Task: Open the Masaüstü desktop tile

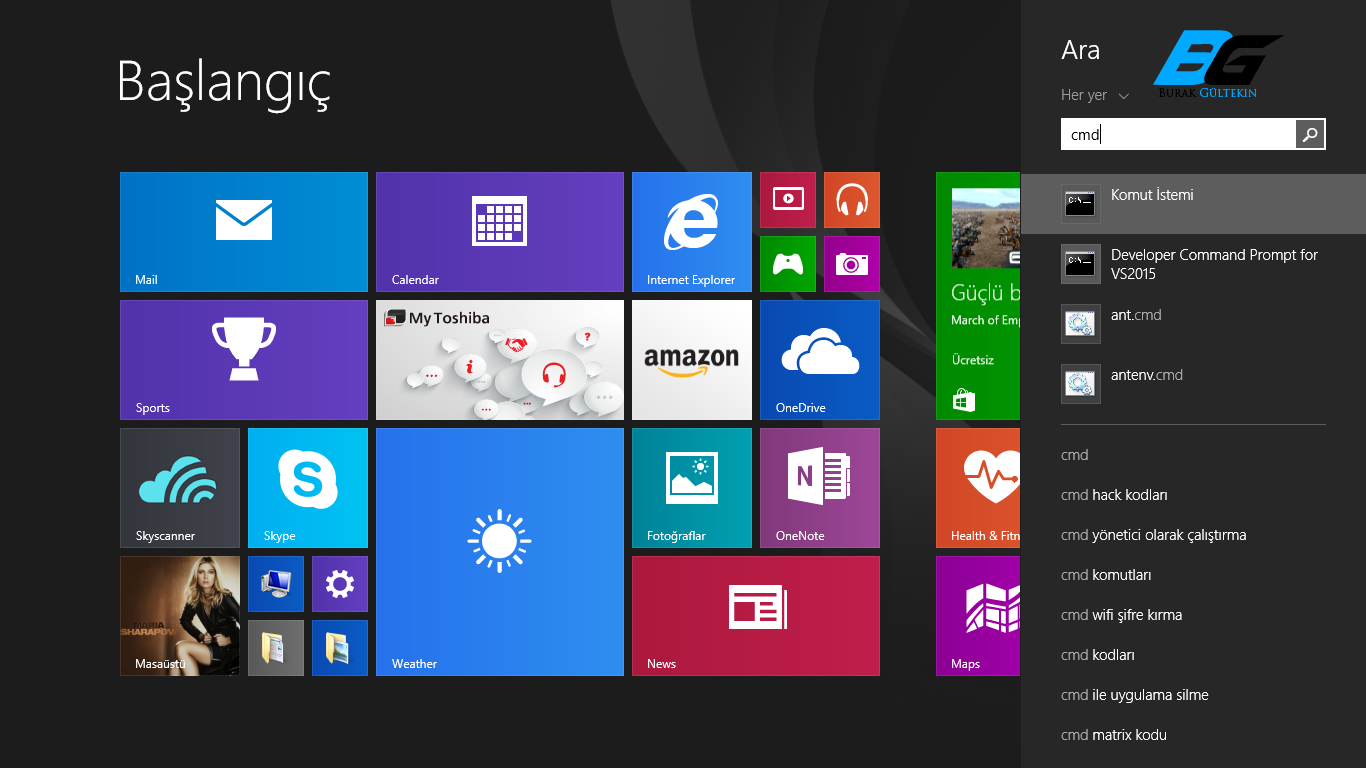Action: click(x=180, y=616)
